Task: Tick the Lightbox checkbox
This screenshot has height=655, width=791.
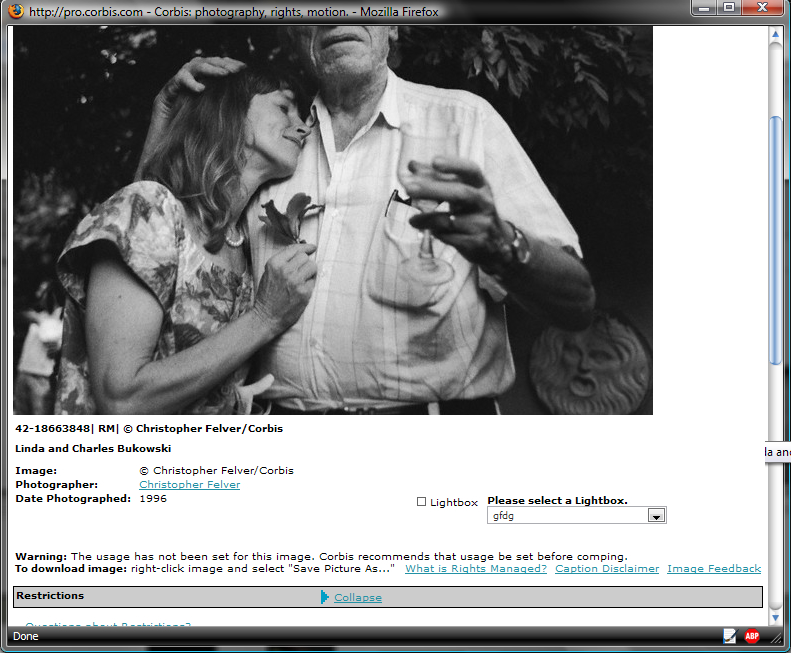Action: [x=421, y=502]
